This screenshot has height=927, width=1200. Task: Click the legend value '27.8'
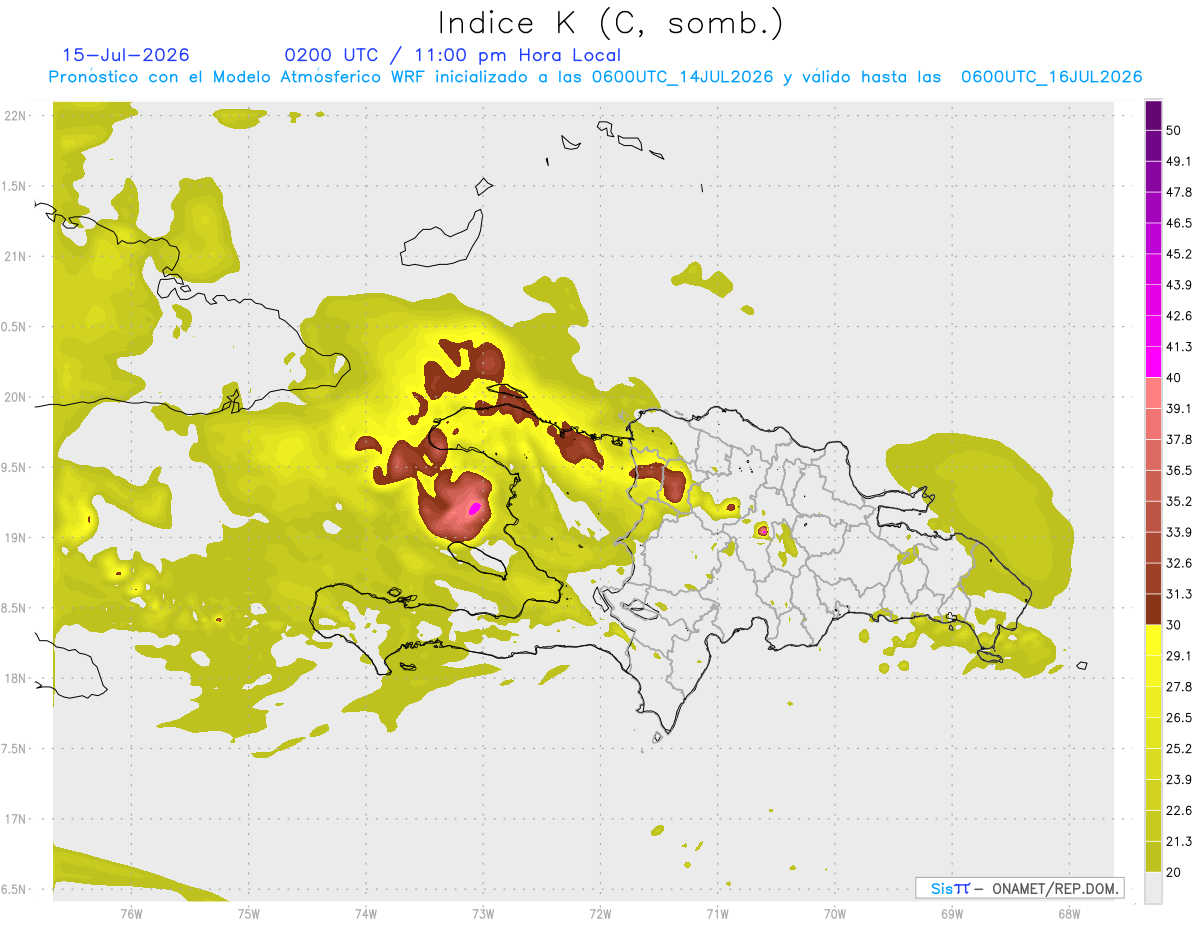pyautogui.click(x=1179, y=687)
